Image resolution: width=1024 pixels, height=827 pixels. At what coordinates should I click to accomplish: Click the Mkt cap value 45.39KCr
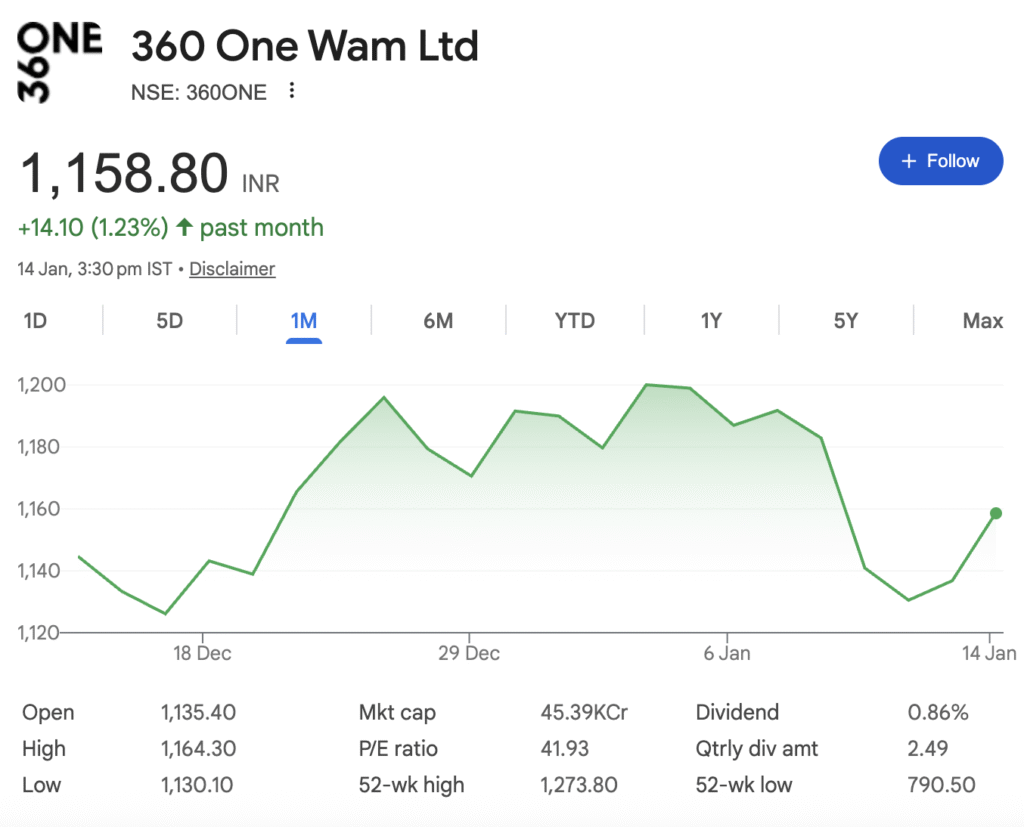click(584, 713)
